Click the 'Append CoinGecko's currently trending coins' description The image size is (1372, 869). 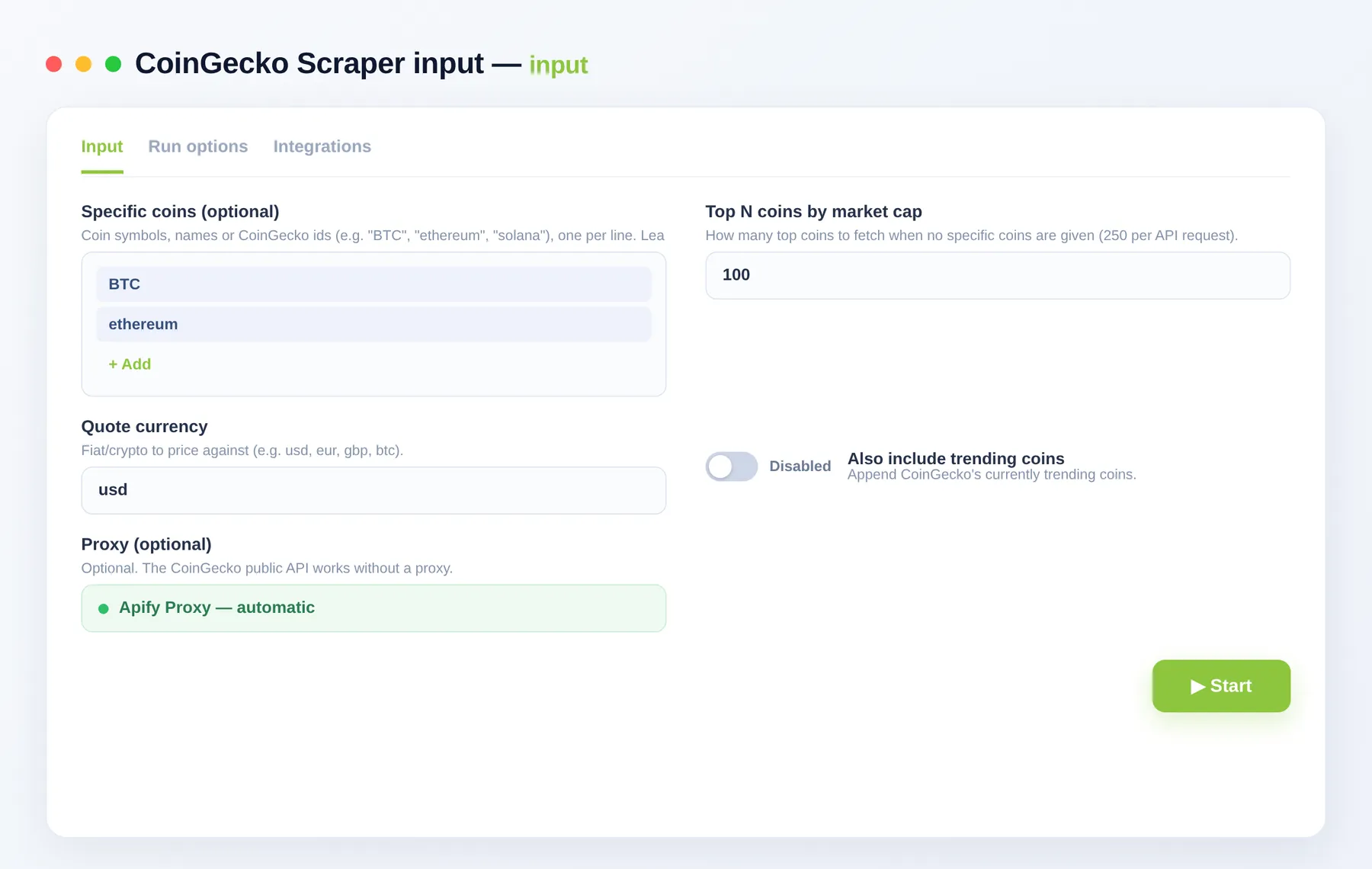[992, 475]
